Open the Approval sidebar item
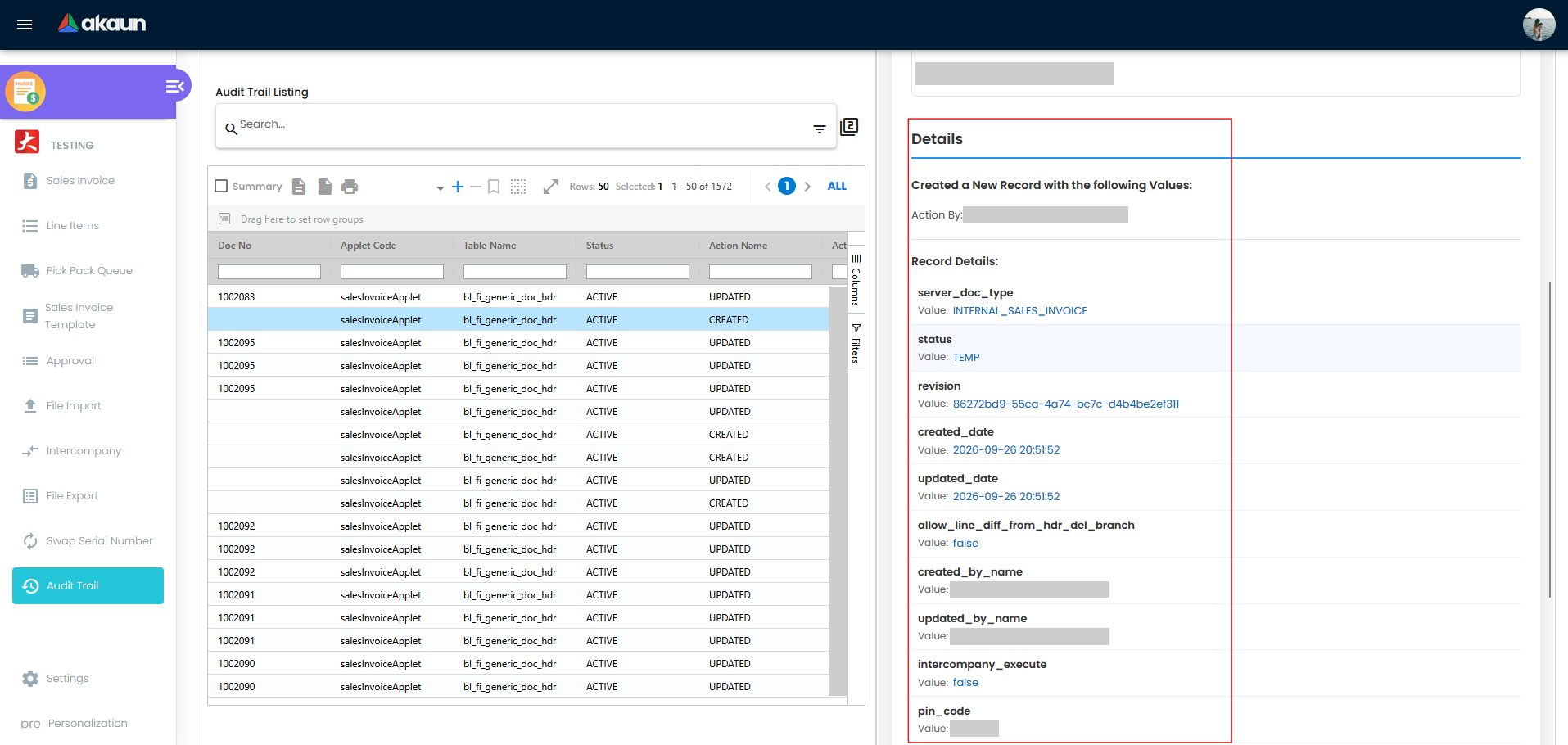 click(x=70, y=361)
